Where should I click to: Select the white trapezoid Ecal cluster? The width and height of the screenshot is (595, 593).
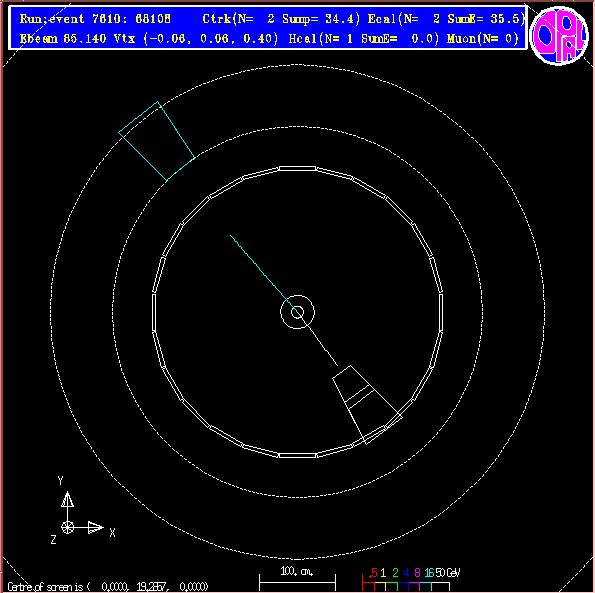(x=367, y=404)
